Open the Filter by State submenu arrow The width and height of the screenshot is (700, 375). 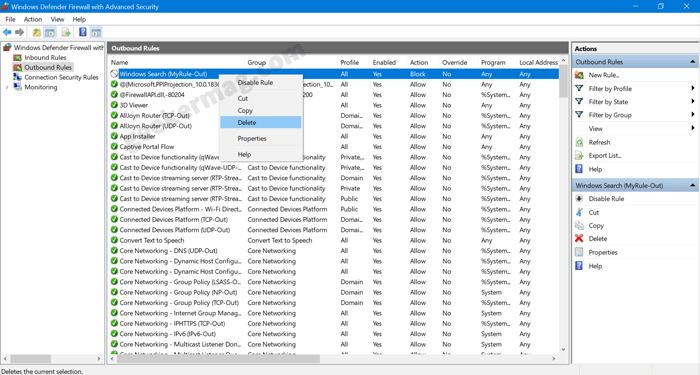693,102
